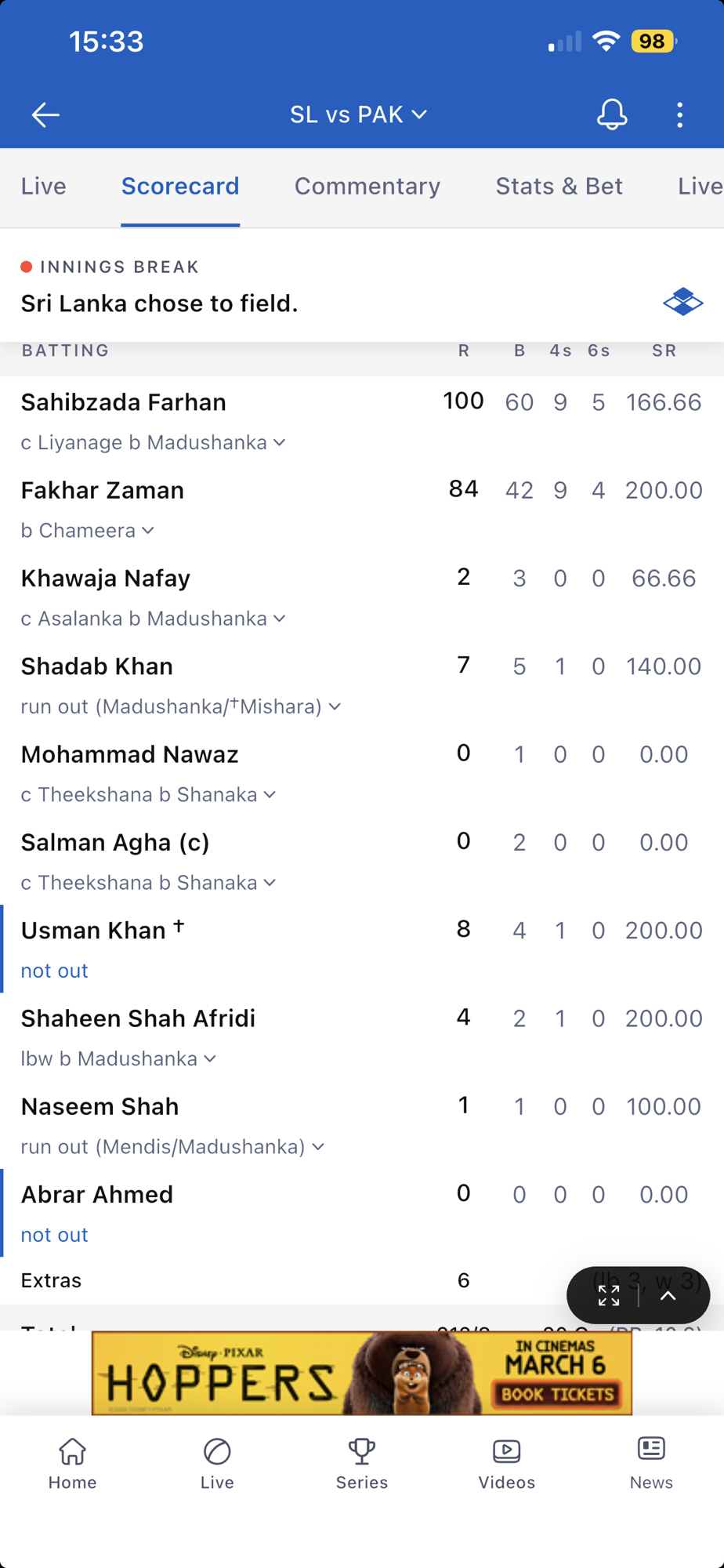Go to Home in bottom navigation
The image size is (724, 1568).
(72, 1463)
